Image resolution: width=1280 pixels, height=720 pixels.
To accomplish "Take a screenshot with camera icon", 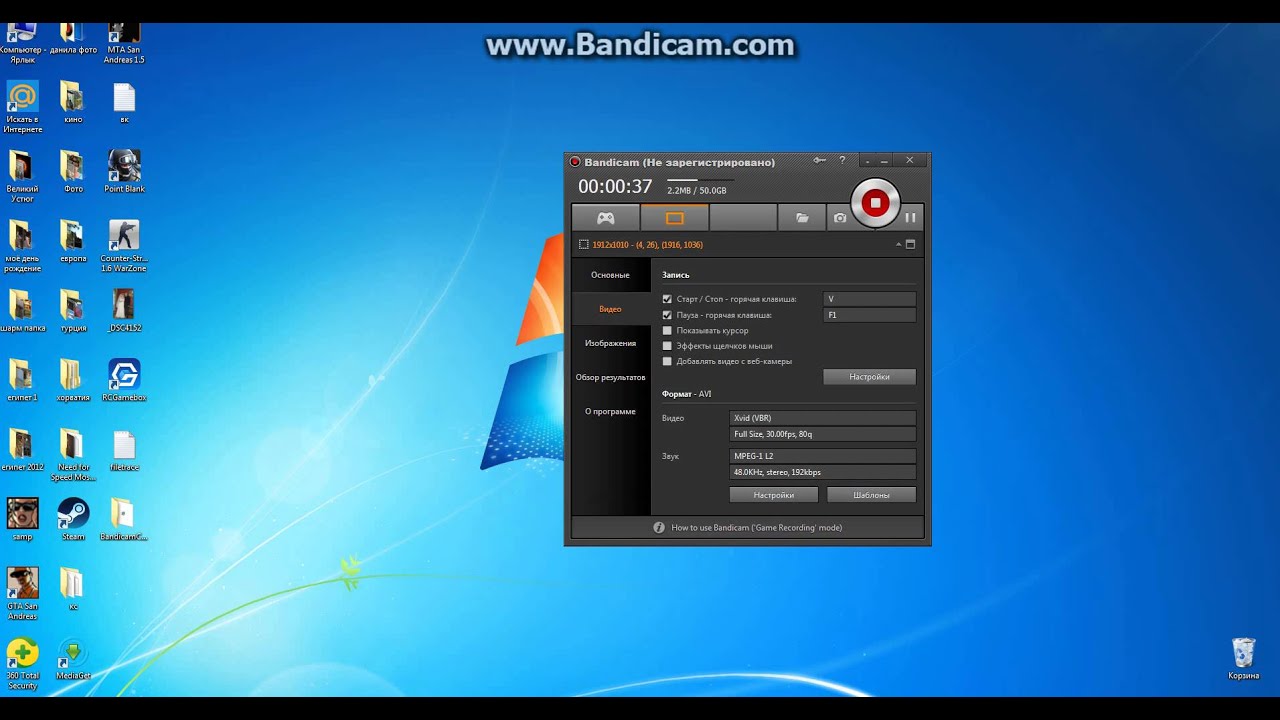I will [840, 217].
